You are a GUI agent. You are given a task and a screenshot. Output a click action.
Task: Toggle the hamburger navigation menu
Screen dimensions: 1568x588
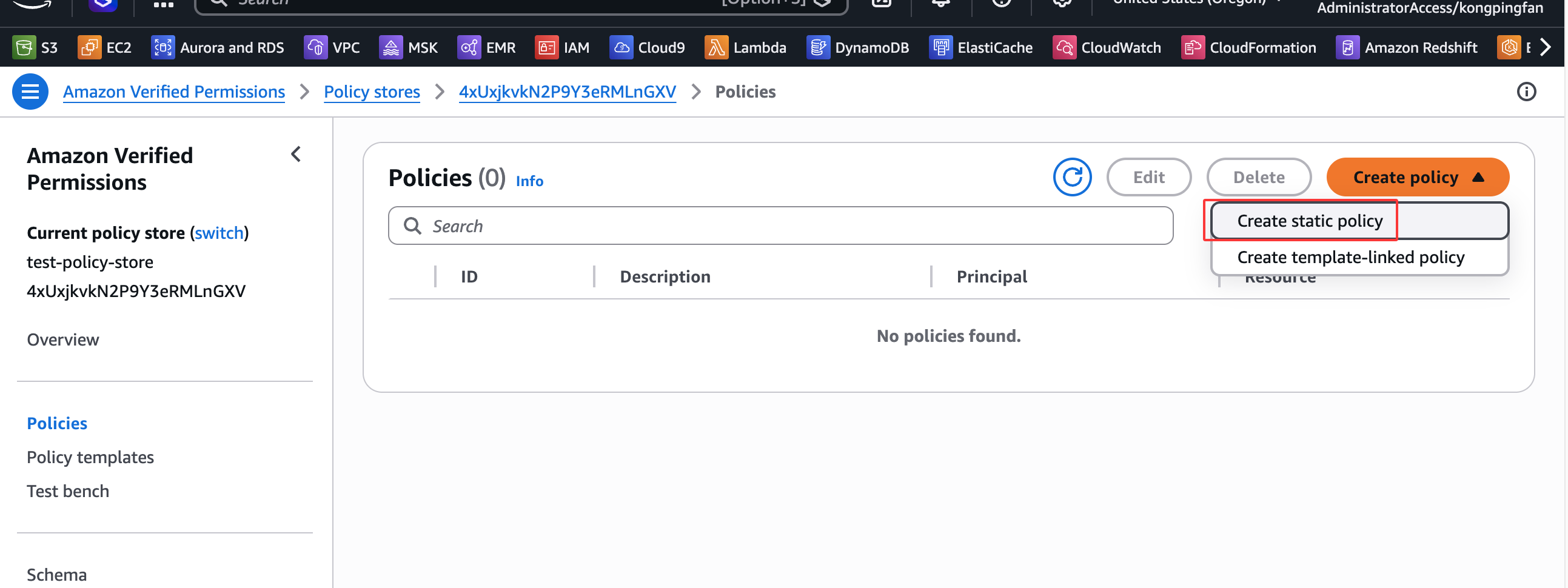30,92
